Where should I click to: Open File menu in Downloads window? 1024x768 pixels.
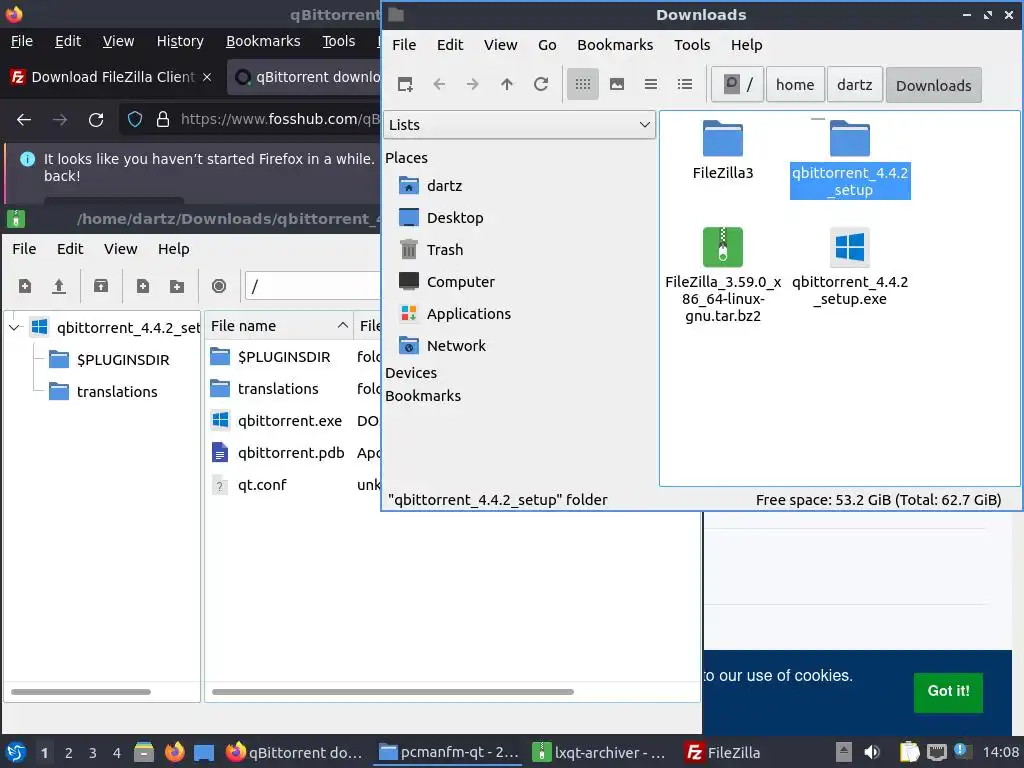tap(404, 45)
